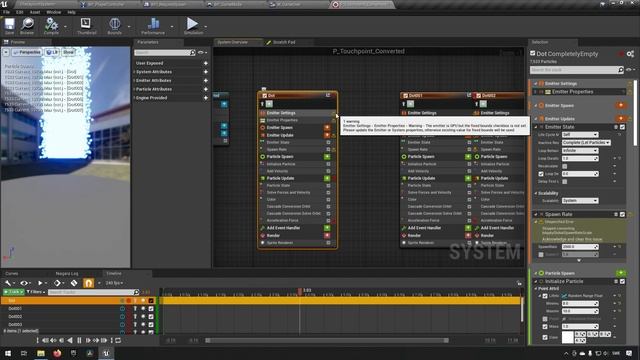Switch to the Curves tab

(x=11, y=273)
